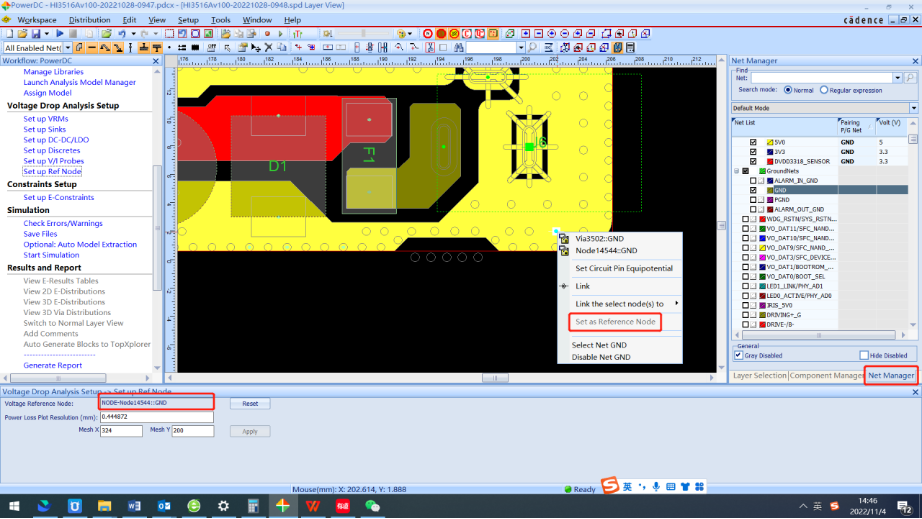Click the Power Loss Plot Resolution field

tap(156, 417)
